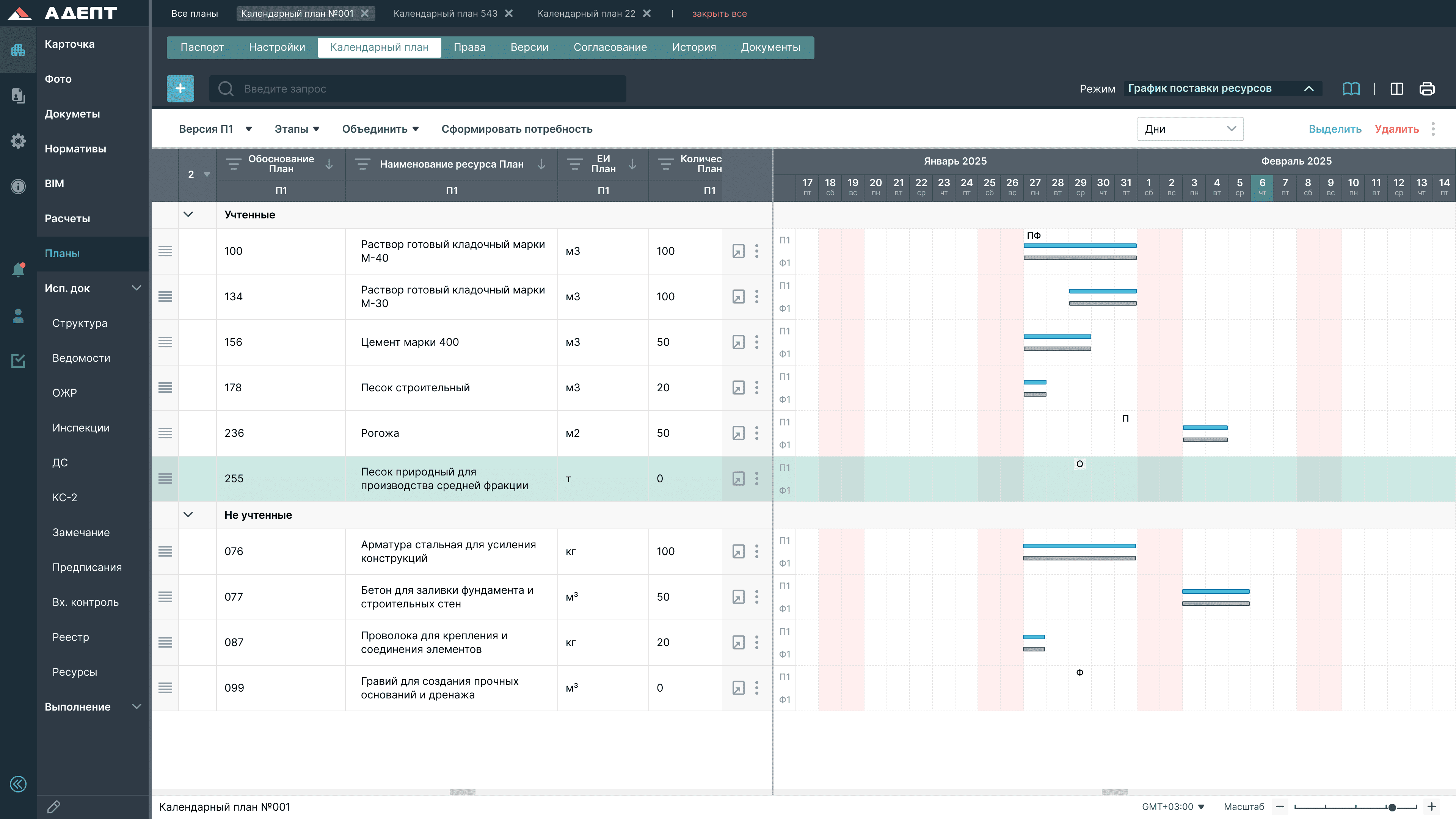Open link icon for Цемент марки 400 row
This screenshot has height=819, width=1456.
pos(738,342)
